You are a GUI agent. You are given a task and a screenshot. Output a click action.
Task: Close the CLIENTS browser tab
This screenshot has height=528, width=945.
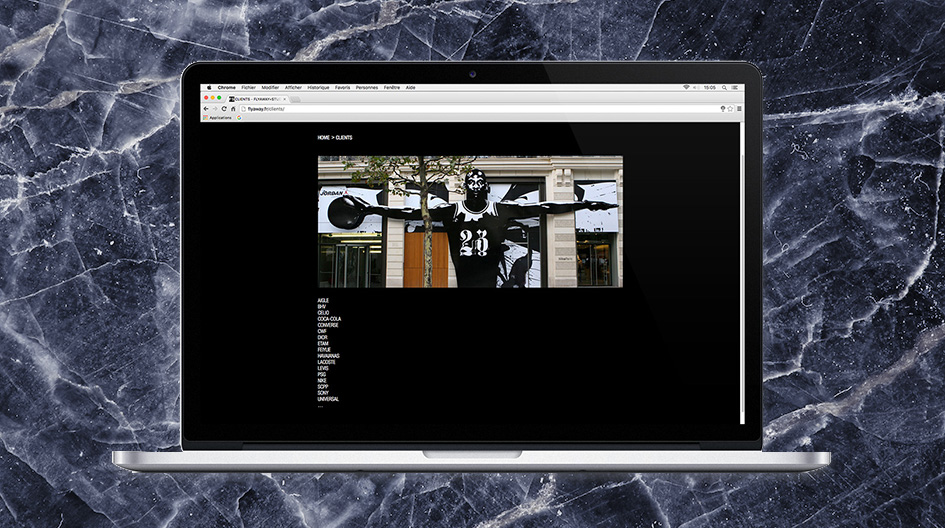285,99
